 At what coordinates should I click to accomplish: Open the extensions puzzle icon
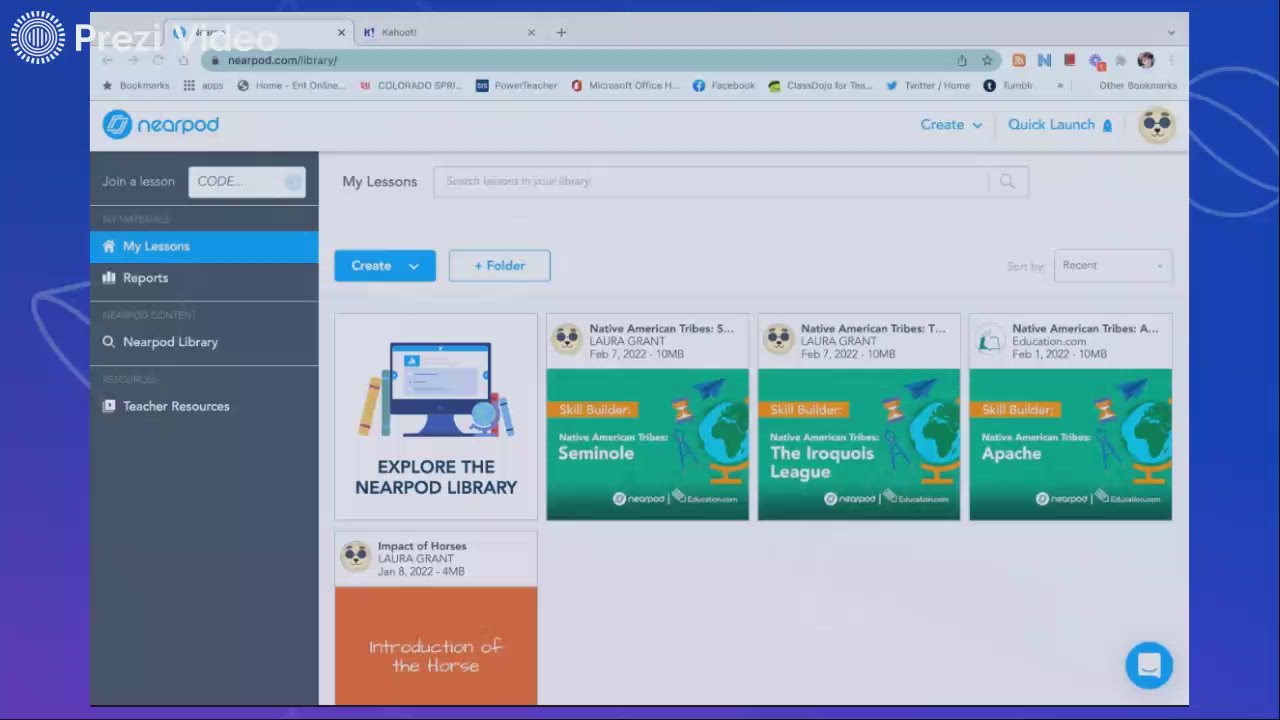1121,60
